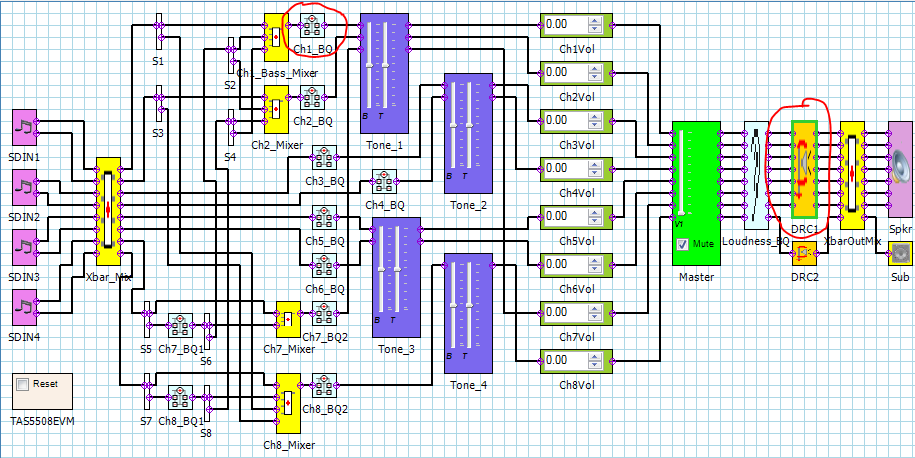
Task: Select the Sub subwoofer output block
Action: tap(900, 253)
